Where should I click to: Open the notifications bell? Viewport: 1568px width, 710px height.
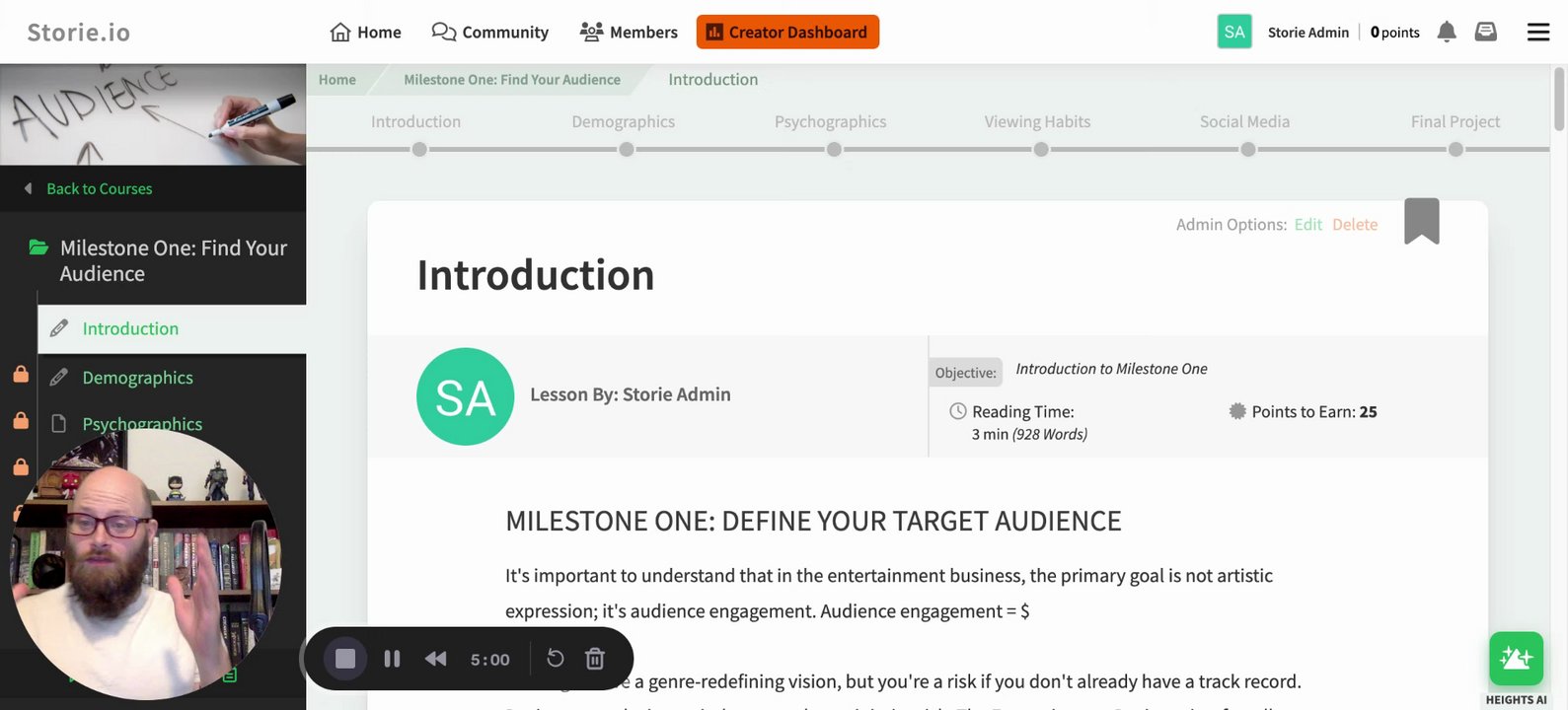[1447, 32]
